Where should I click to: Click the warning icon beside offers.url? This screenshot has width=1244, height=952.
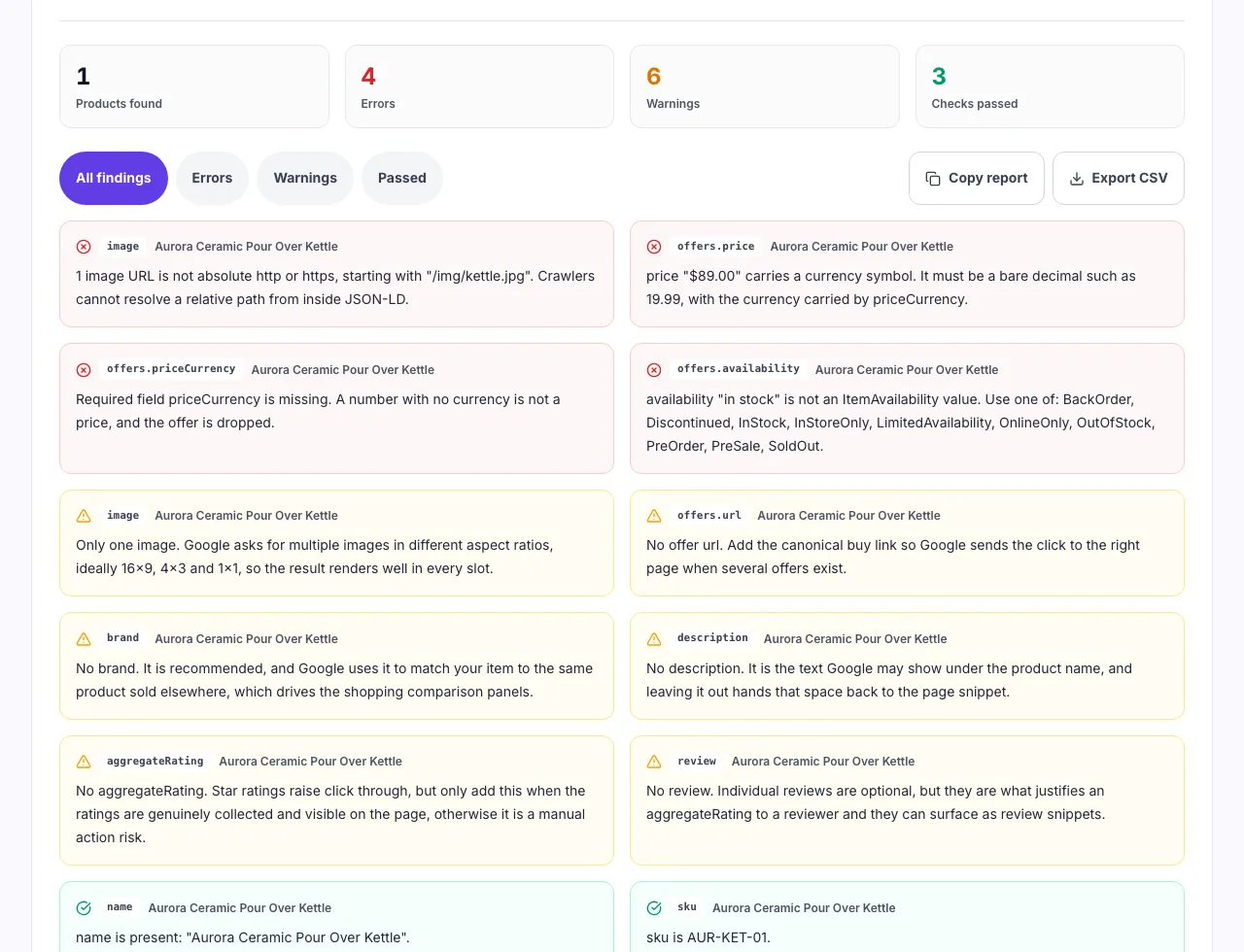(654, 516)
